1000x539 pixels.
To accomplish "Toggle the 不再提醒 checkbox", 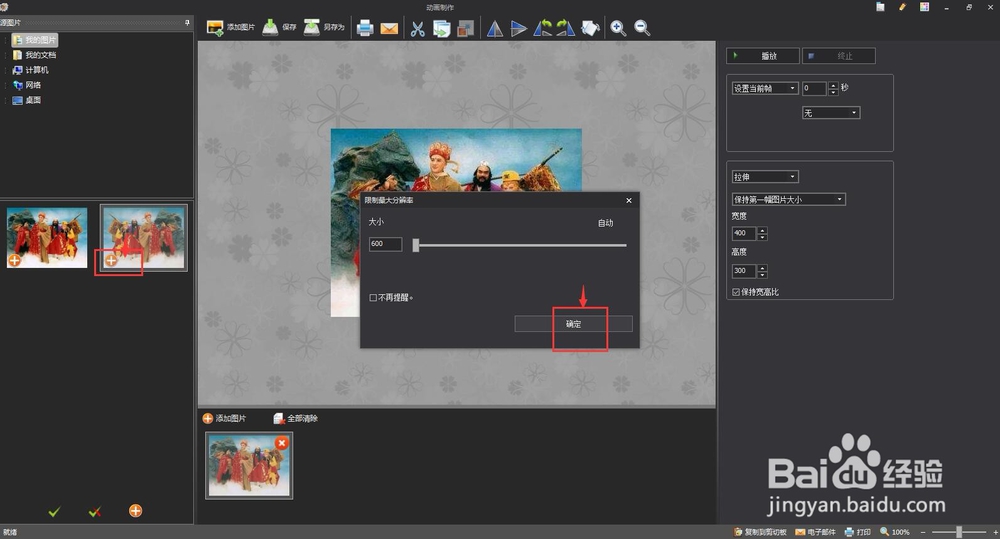I will click(x=373, y=298).
